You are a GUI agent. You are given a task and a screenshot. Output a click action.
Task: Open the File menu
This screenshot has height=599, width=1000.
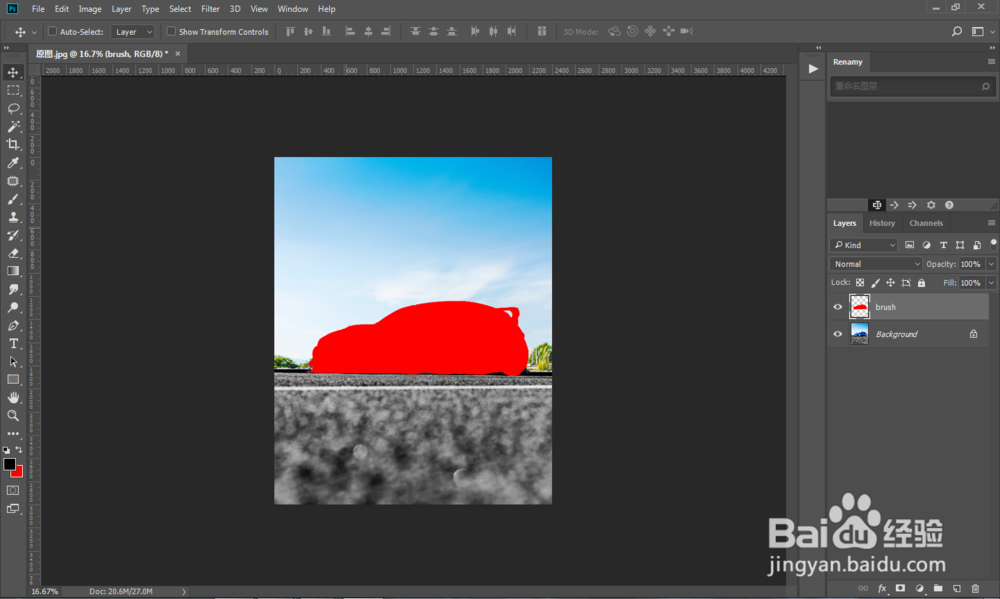pyautogui.click(x=38, y=9)
